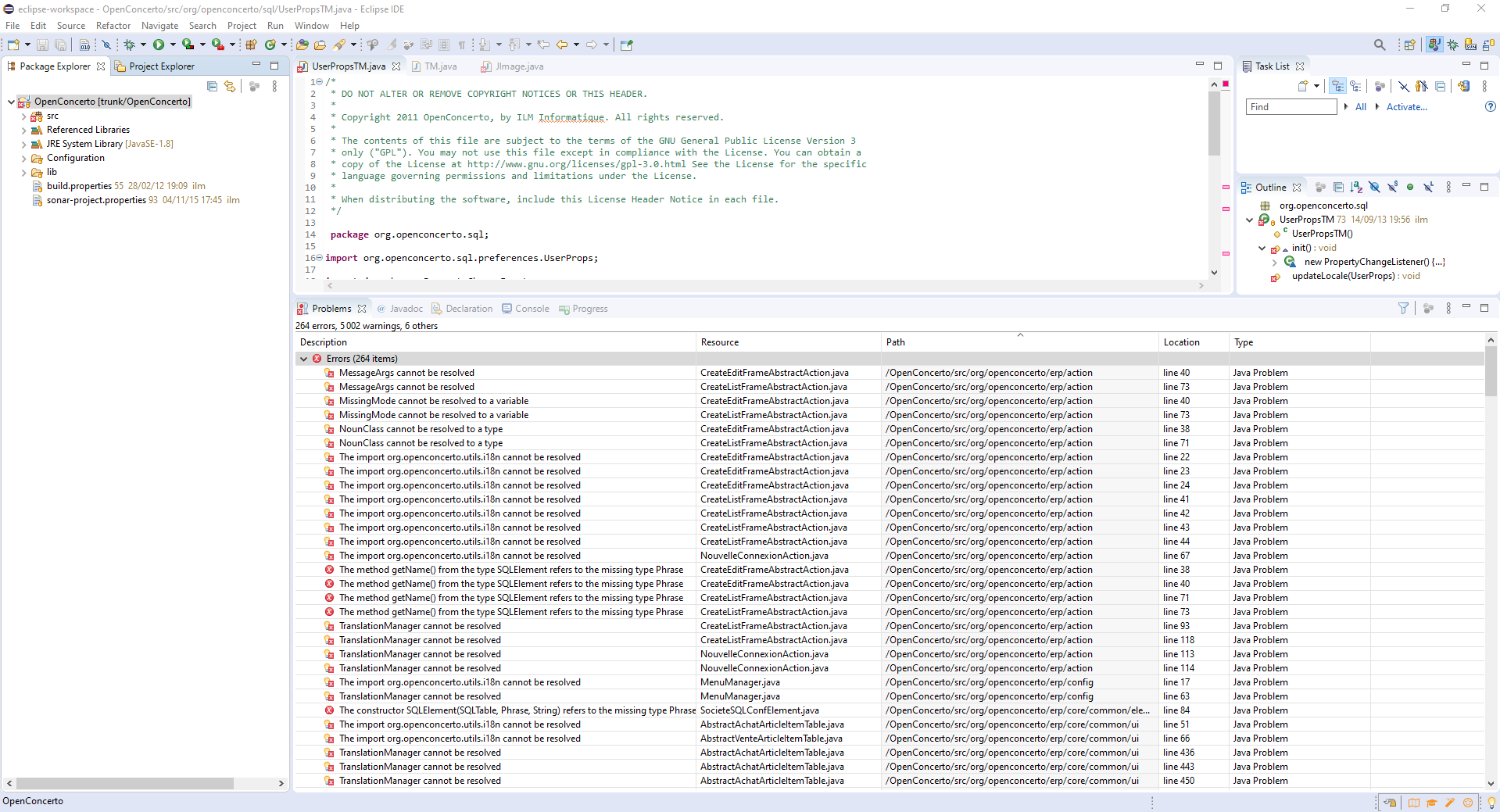Image resolution: width=1500 pixels, height=812 pixels.
Task: Open the Window menu
Action: pyautogui.click(x=311, y=26)
